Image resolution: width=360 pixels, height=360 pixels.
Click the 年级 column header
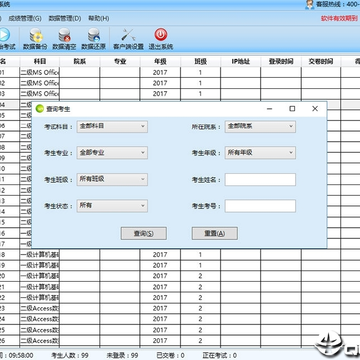click(160, 62)
